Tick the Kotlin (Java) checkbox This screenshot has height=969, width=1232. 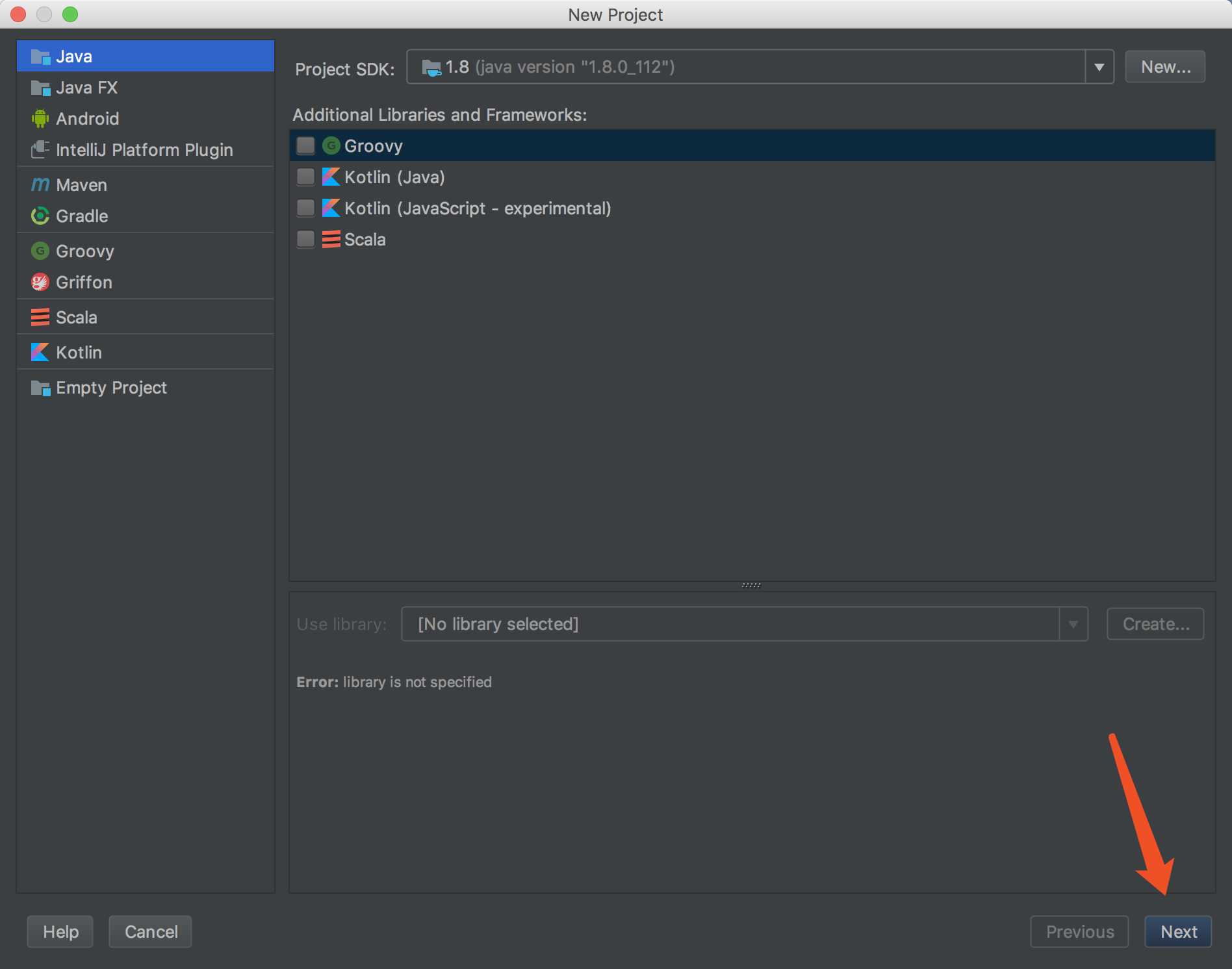tap(305, 177)
